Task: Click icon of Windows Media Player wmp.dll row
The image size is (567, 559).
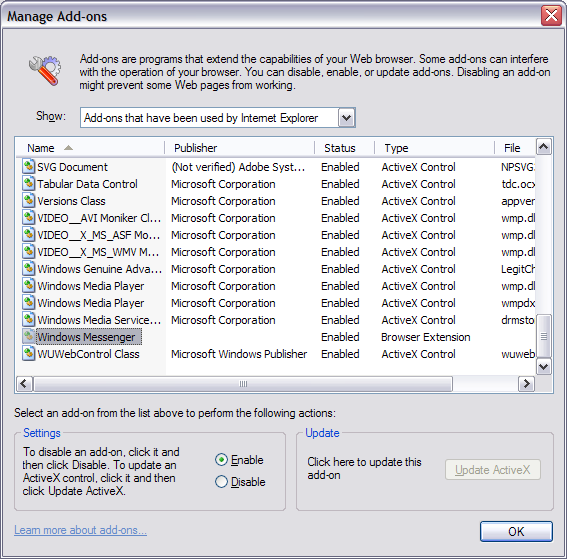Action: tap(28, 286)
